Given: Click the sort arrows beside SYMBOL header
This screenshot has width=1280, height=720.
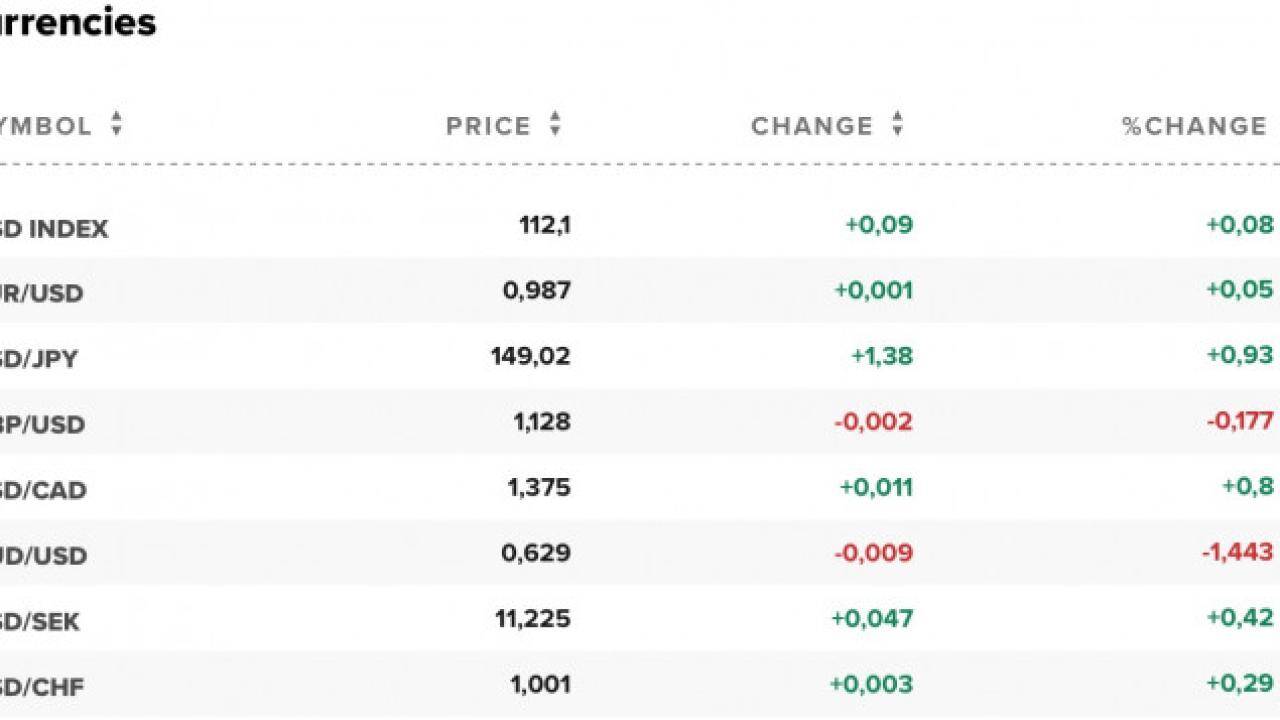Looking at the screenshot, I should (x=116, y=125).
